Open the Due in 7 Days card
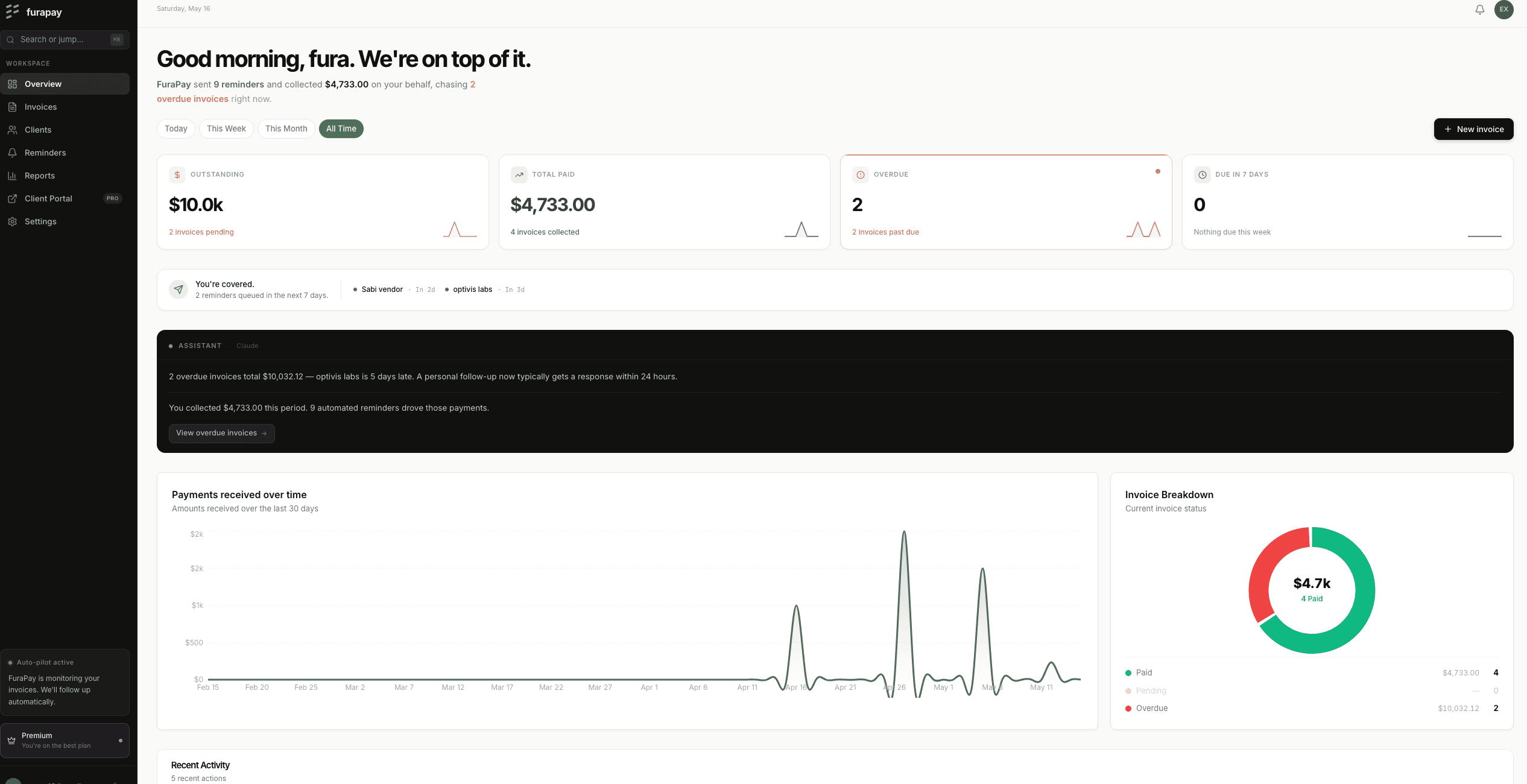 pos(1347,202)
